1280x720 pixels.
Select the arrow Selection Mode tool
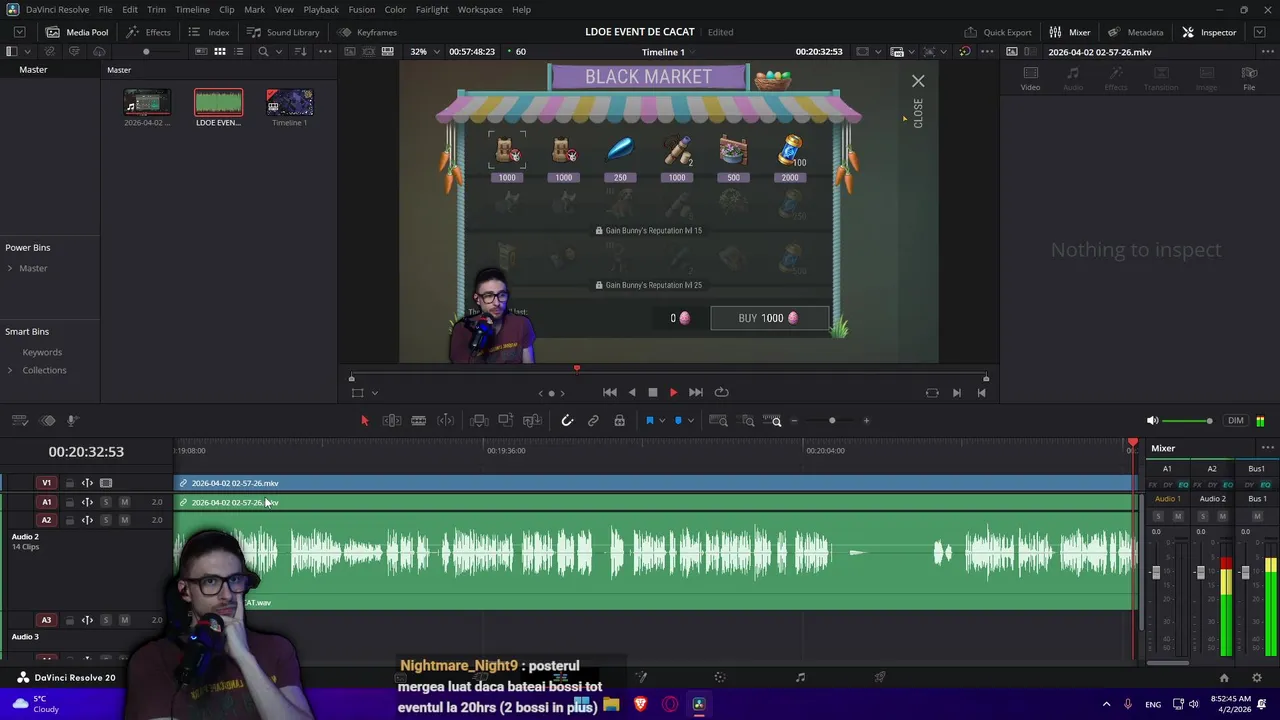click(364, 421)
